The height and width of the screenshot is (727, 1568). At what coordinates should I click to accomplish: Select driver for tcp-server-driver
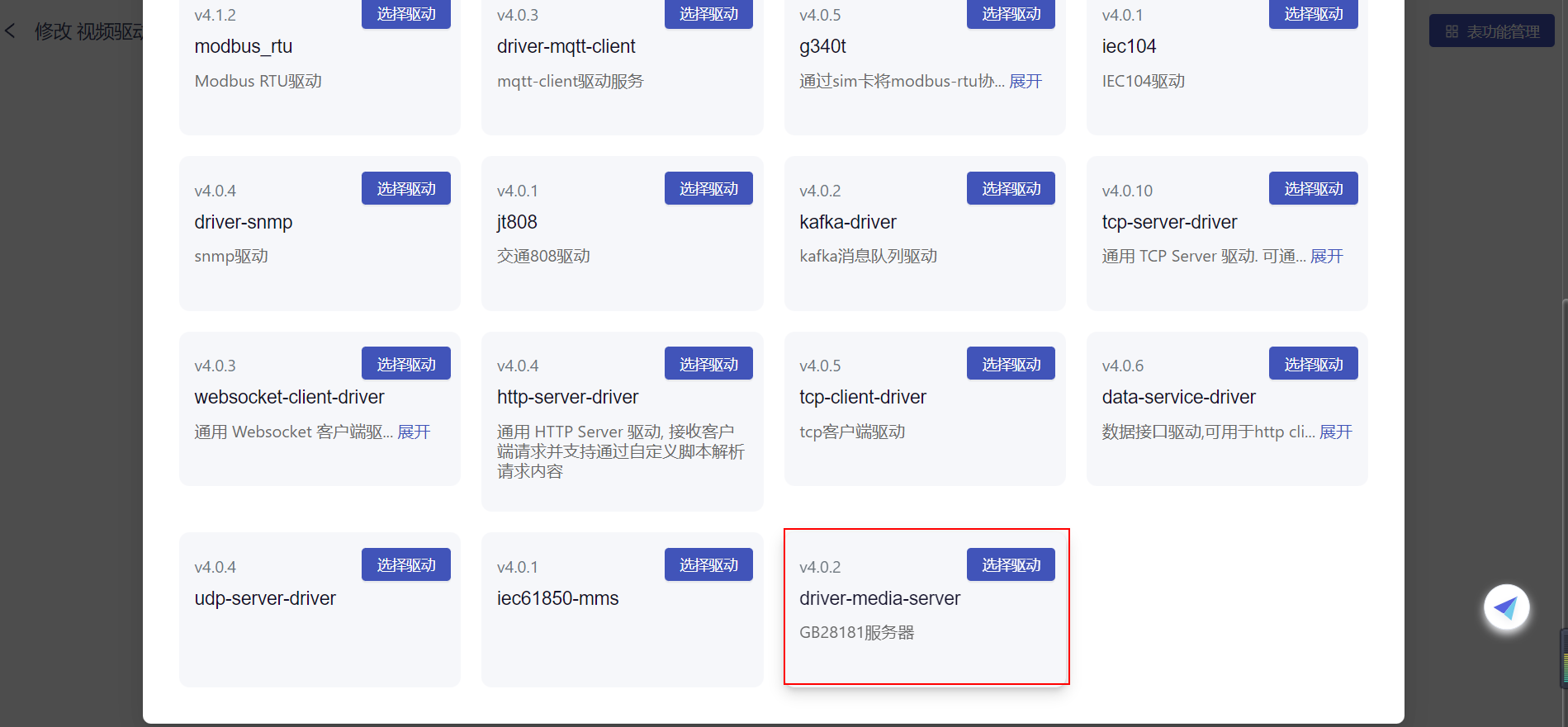(1313, 188)
